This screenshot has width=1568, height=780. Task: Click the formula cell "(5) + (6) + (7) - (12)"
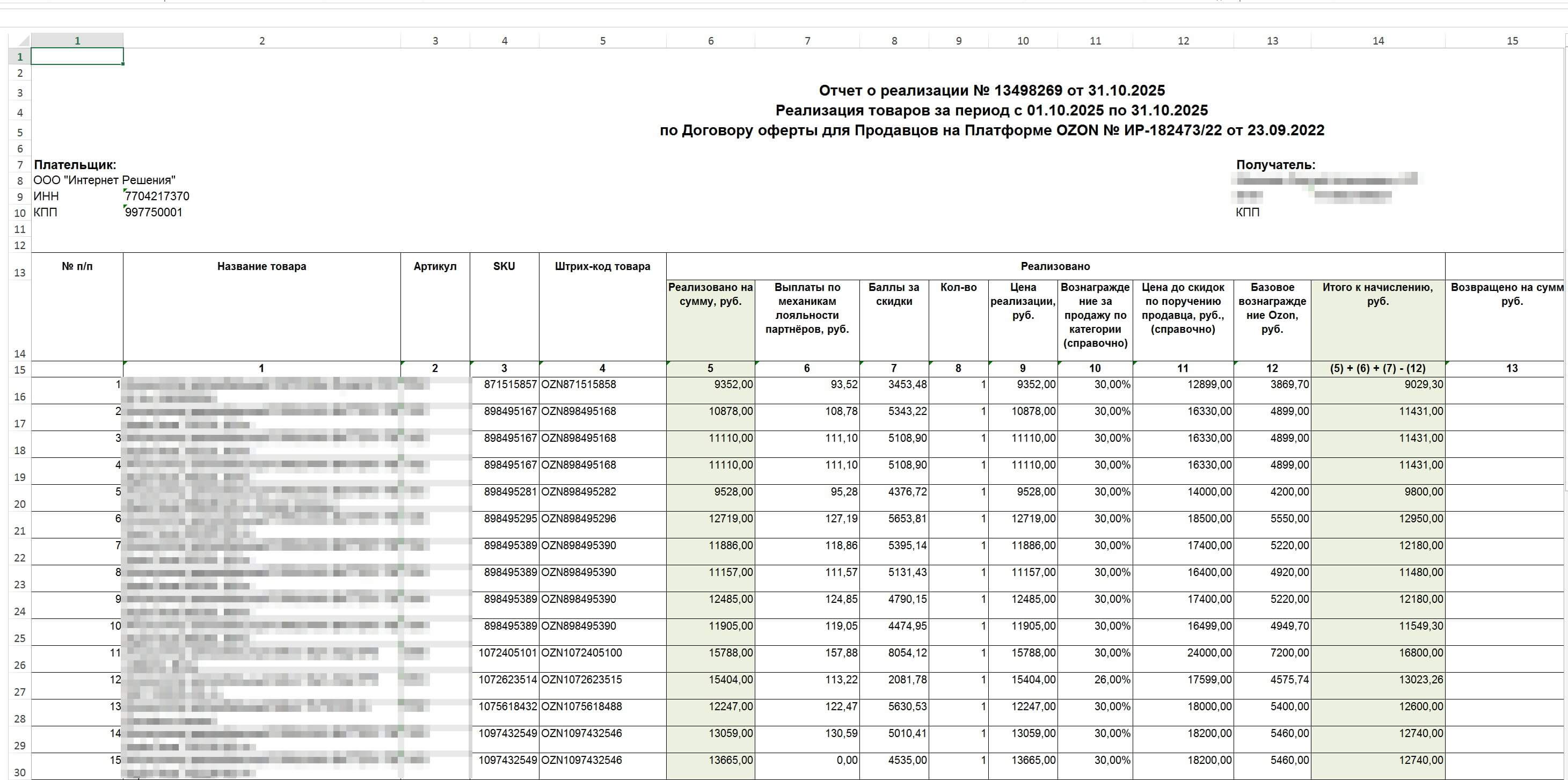point(1377,368)
